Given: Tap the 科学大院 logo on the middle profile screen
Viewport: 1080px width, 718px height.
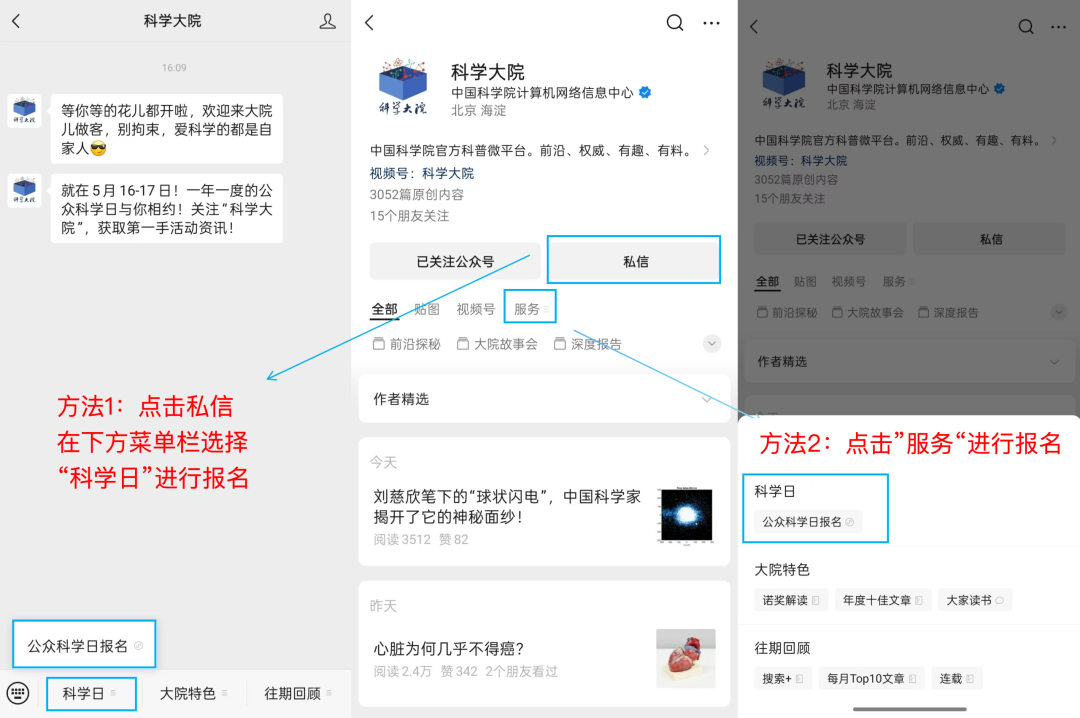Looking at the screenshot, I should 403,86.
